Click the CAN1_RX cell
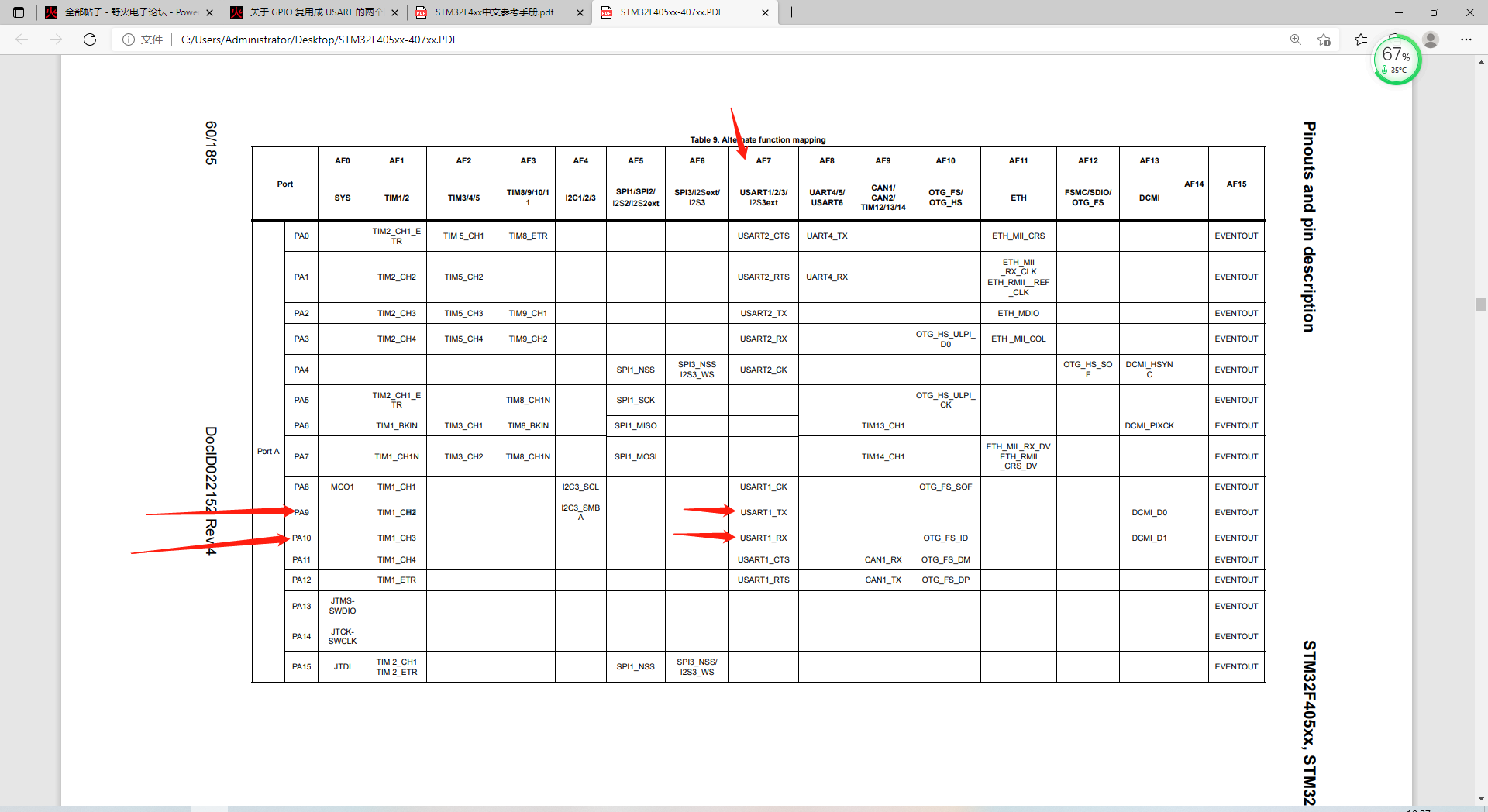The height and width of the screenshot is (812, 1488). (883, 559)
